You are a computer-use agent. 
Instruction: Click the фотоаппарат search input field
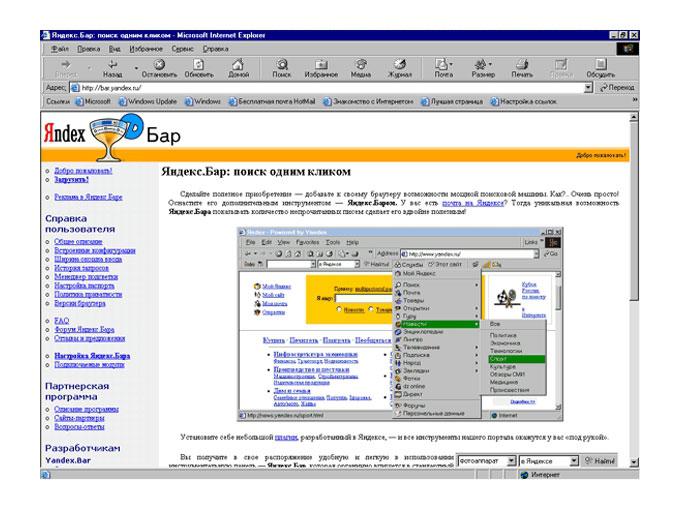[483, 461]
